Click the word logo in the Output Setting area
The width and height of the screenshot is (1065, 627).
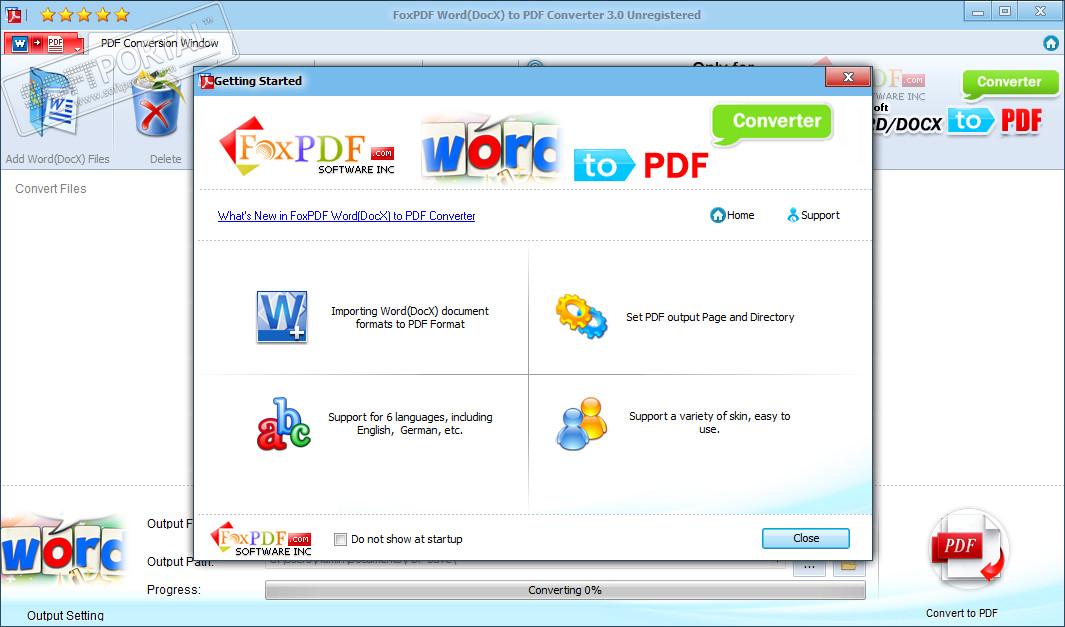point(62,552)
